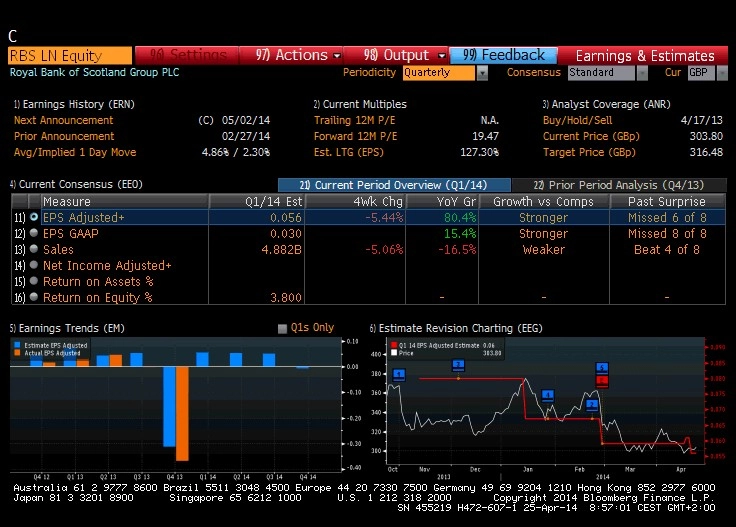Enable Q1s Only checkbox

(x=282, y=328)
